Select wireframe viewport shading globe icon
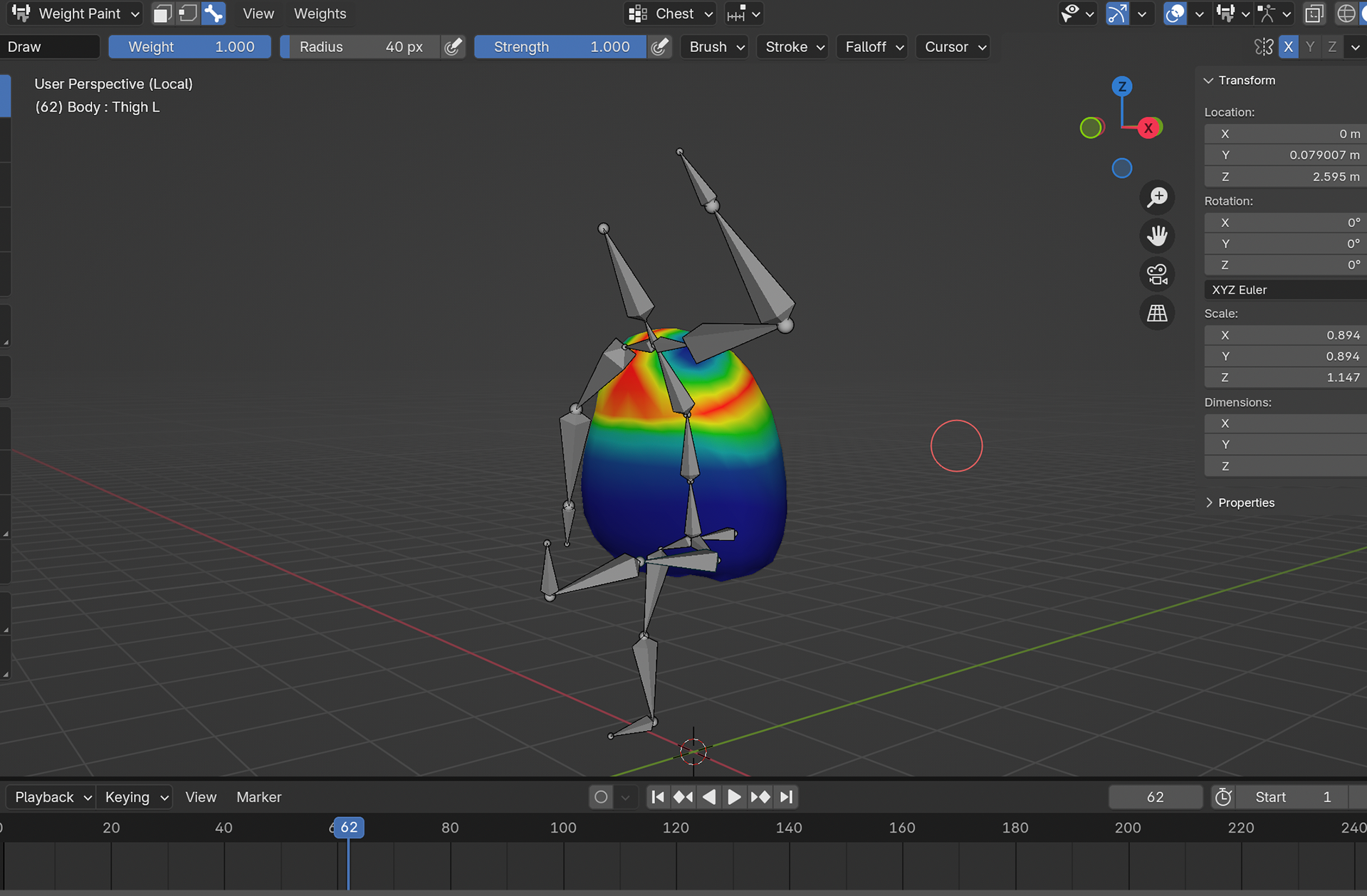This screenshot has width=1367, height=896. [x=1346, y=14]
